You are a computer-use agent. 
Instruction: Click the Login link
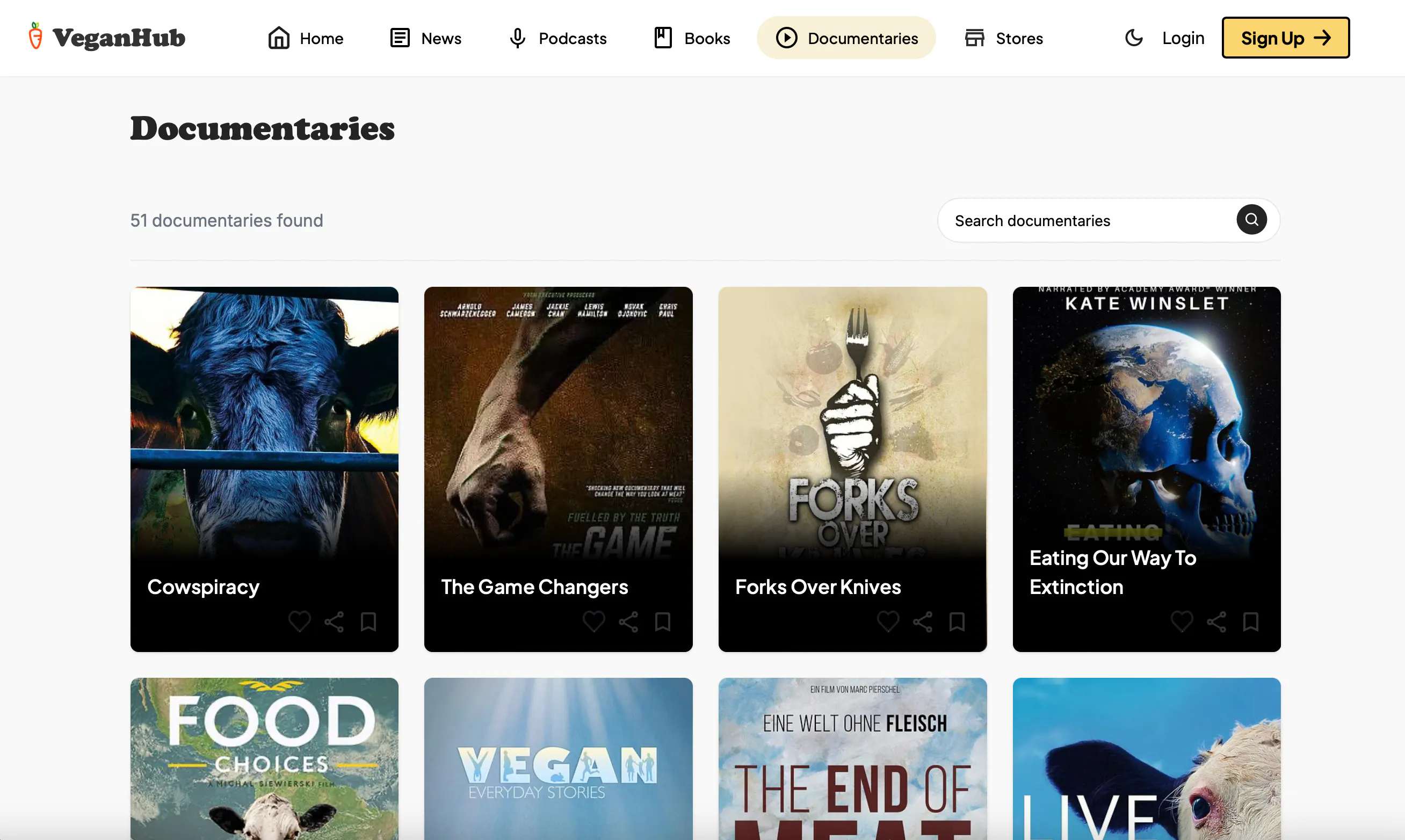[x=1183, y=38]
